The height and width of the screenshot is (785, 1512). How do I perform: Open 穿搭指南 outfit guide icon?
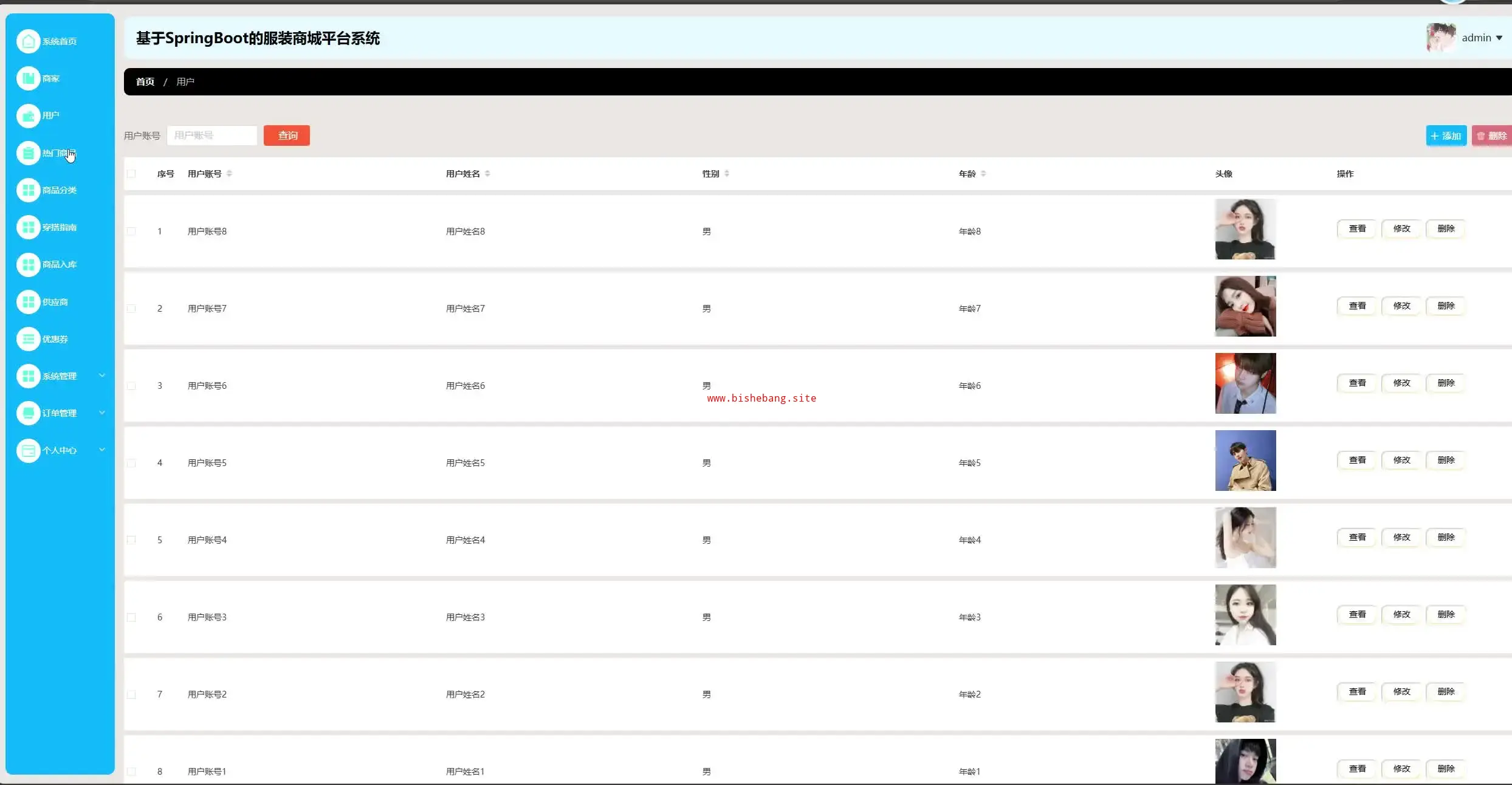coord(28,227)
